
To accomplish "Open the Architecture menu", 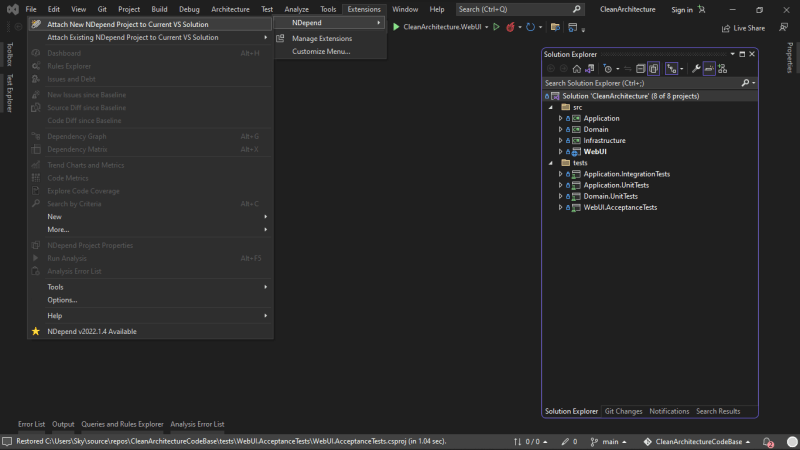I will tap(230, 9).
